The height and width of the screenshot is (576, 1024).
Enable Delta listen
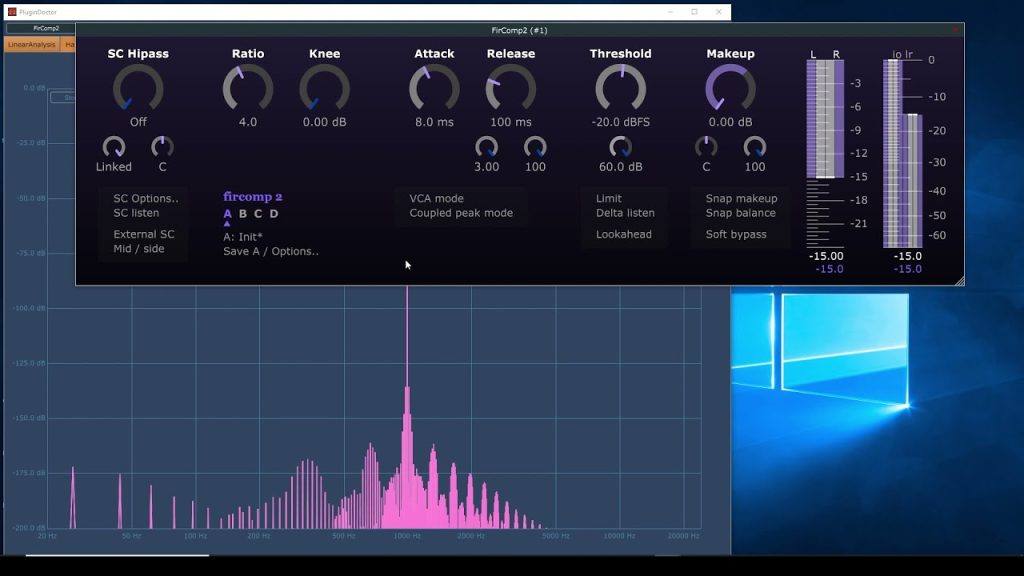(625, 213)
